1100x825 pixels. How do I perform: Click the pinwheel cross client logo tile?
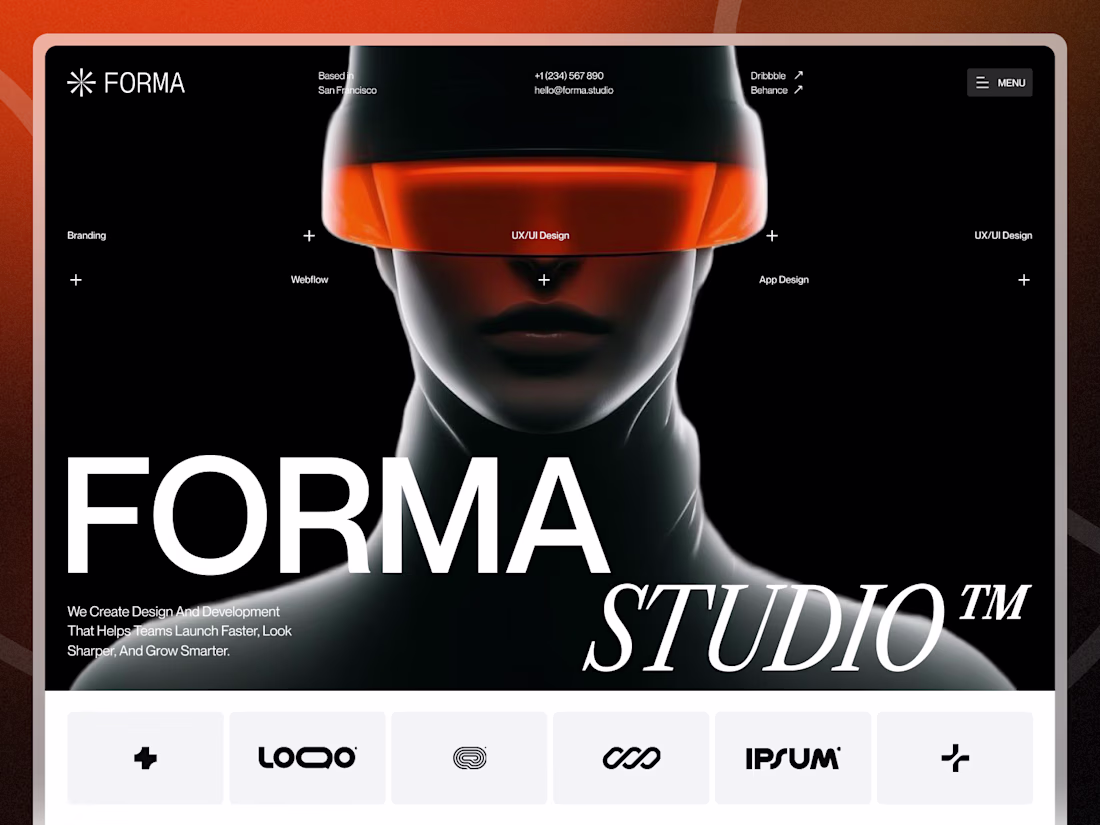(955, 758)
